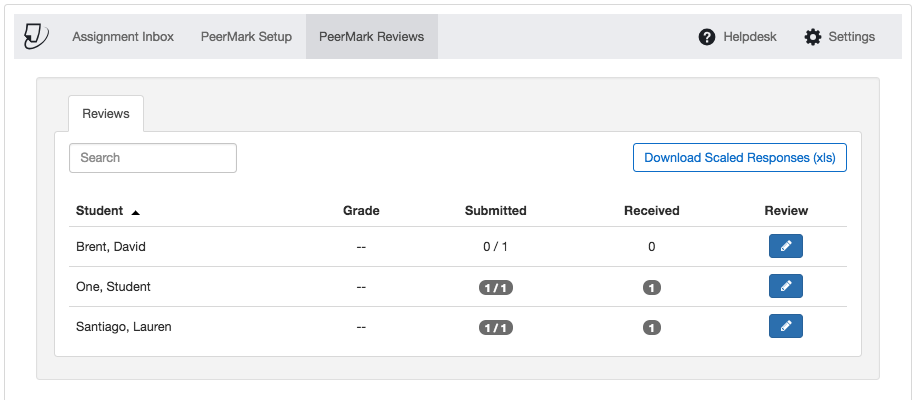914x400 pixels.
Task: Click submitted 1/1 badge for One, Student
Action: pos(495,287)
